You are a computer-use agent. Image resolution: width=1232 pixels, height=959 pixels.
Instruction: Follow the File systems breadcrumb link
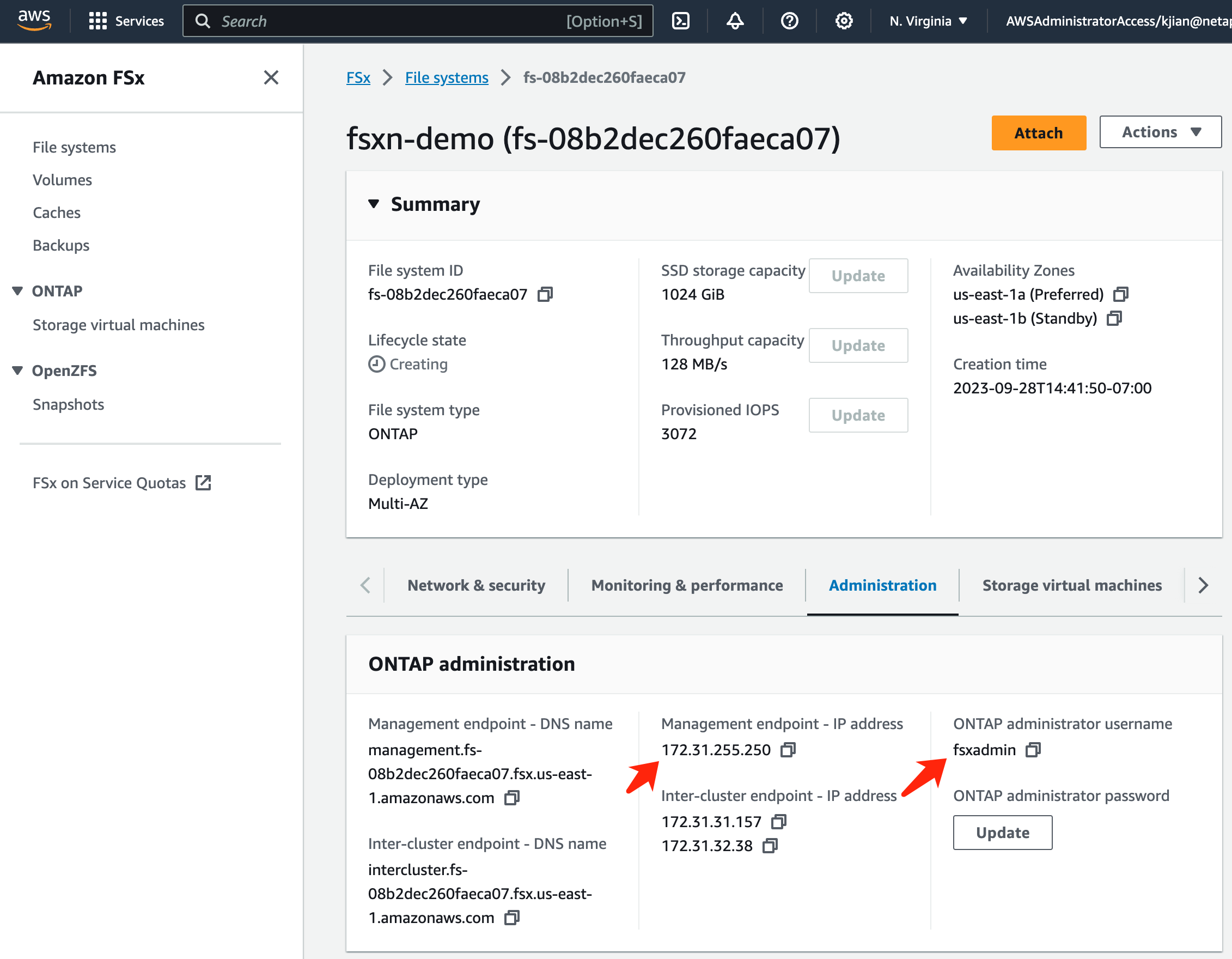(447, 77)
